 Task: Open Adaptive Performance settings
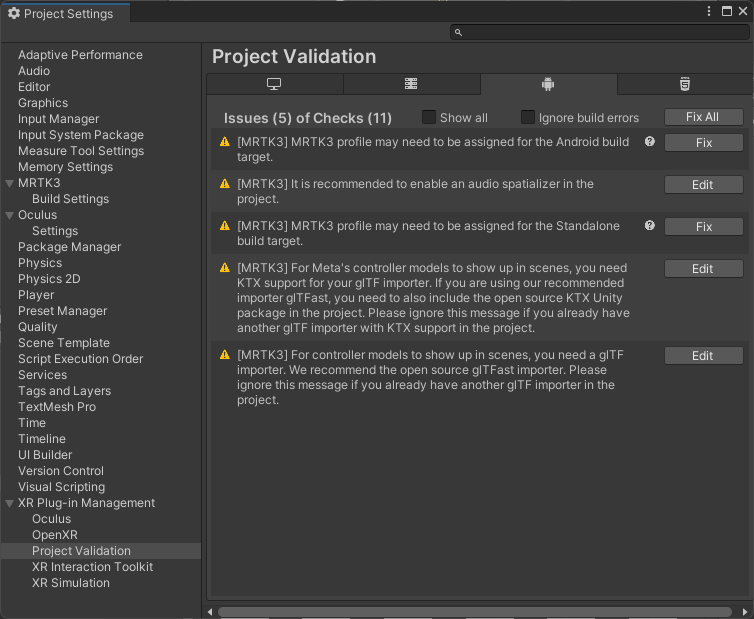pyautogui.click(x=80, y=55)
